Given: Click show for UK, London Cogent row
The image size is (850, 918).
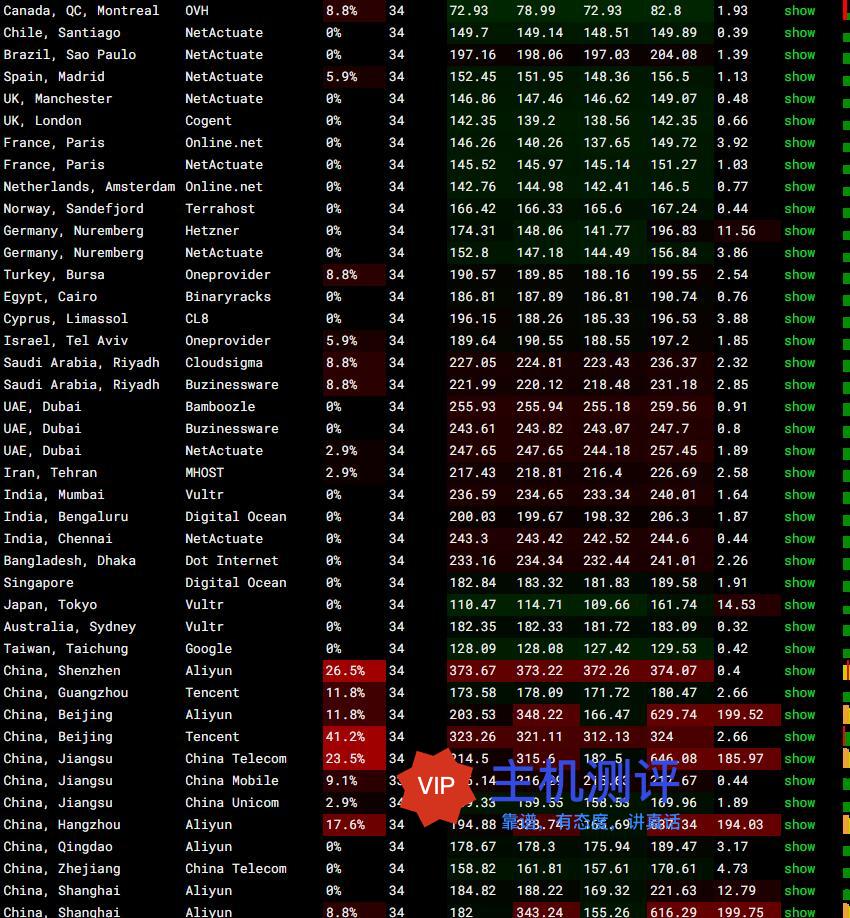Looking at the screenshot, I should coord(800,121).
